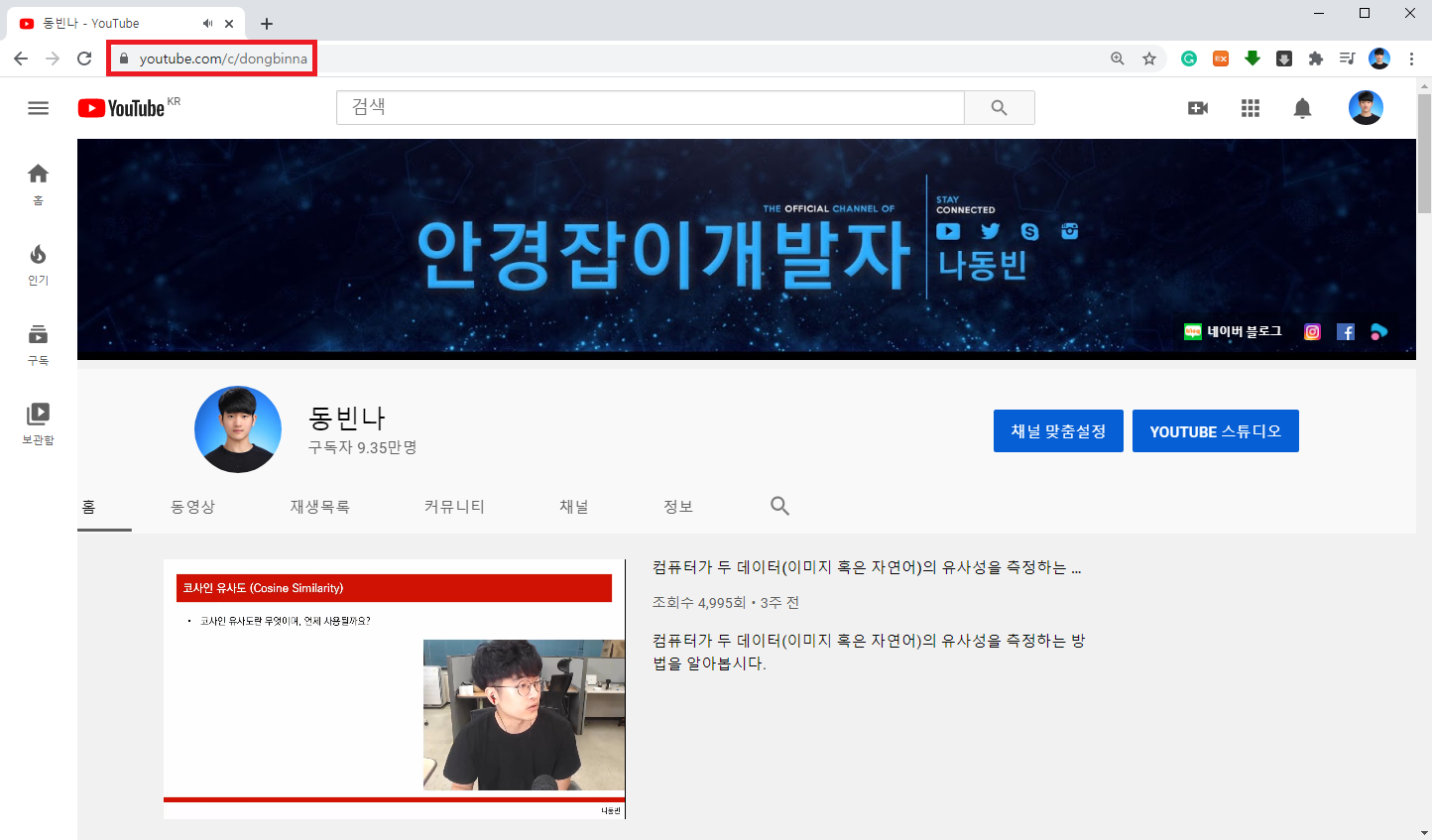Click the YOUTUBE 스튜디오 button
The image size is (1432, 840).
click(1216, 431)
